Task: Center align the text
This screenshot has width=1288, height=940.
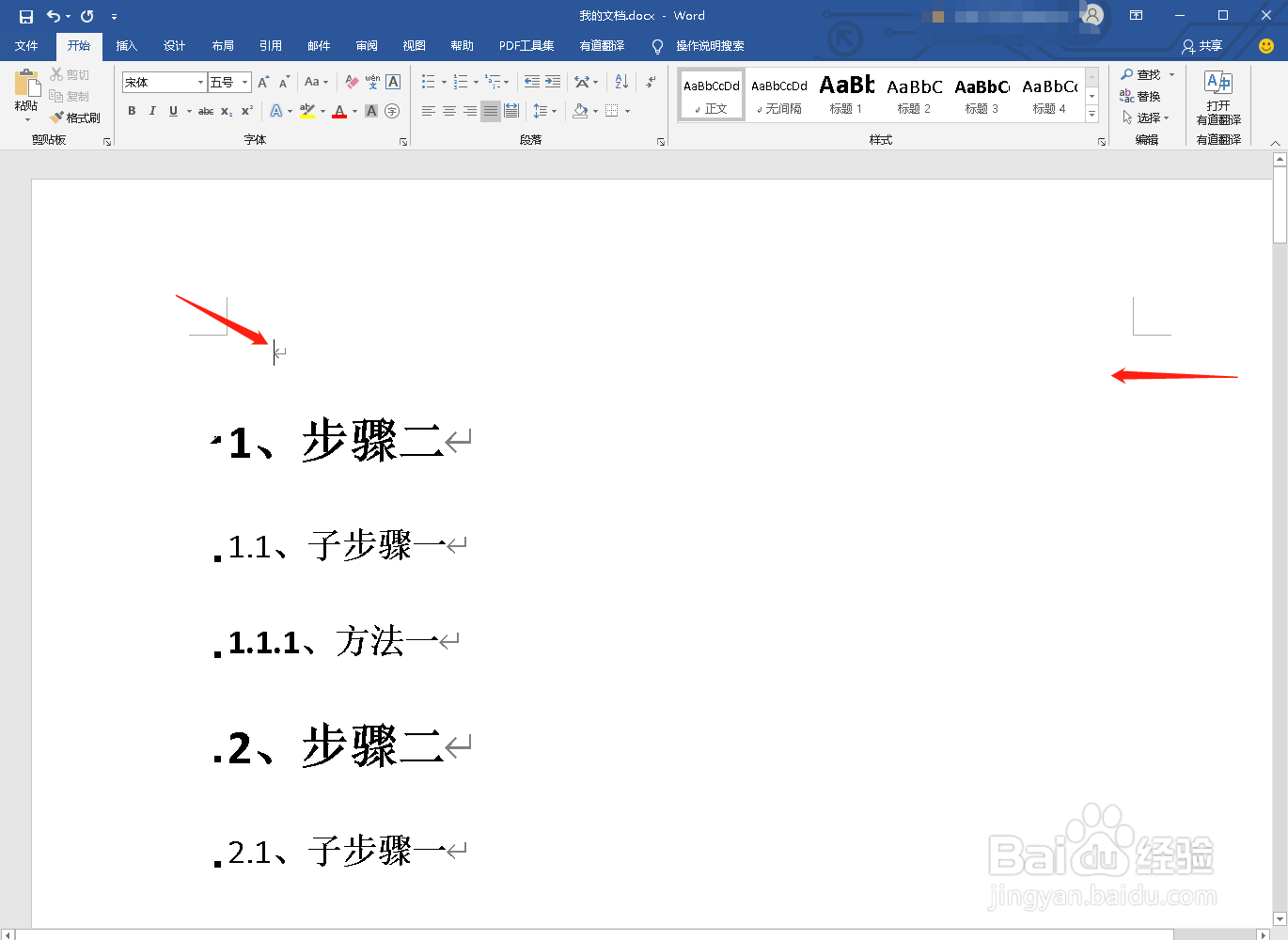Action: [x=449, y=111]
